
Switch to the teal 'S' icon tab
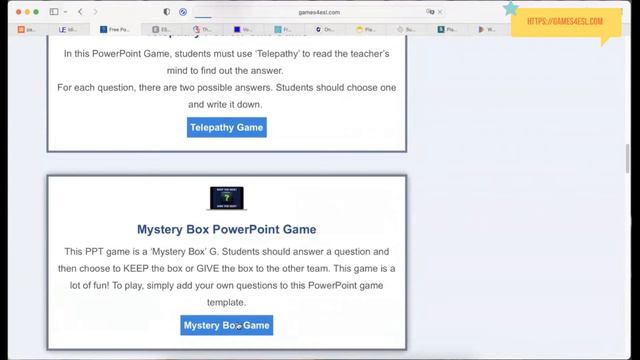(x=447, y=29)
